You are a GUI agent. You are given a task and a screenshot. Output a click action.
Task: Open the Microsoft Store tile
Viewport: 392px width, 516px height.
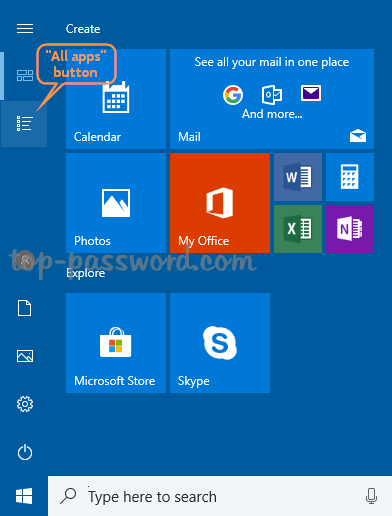(x=116, y=343)
